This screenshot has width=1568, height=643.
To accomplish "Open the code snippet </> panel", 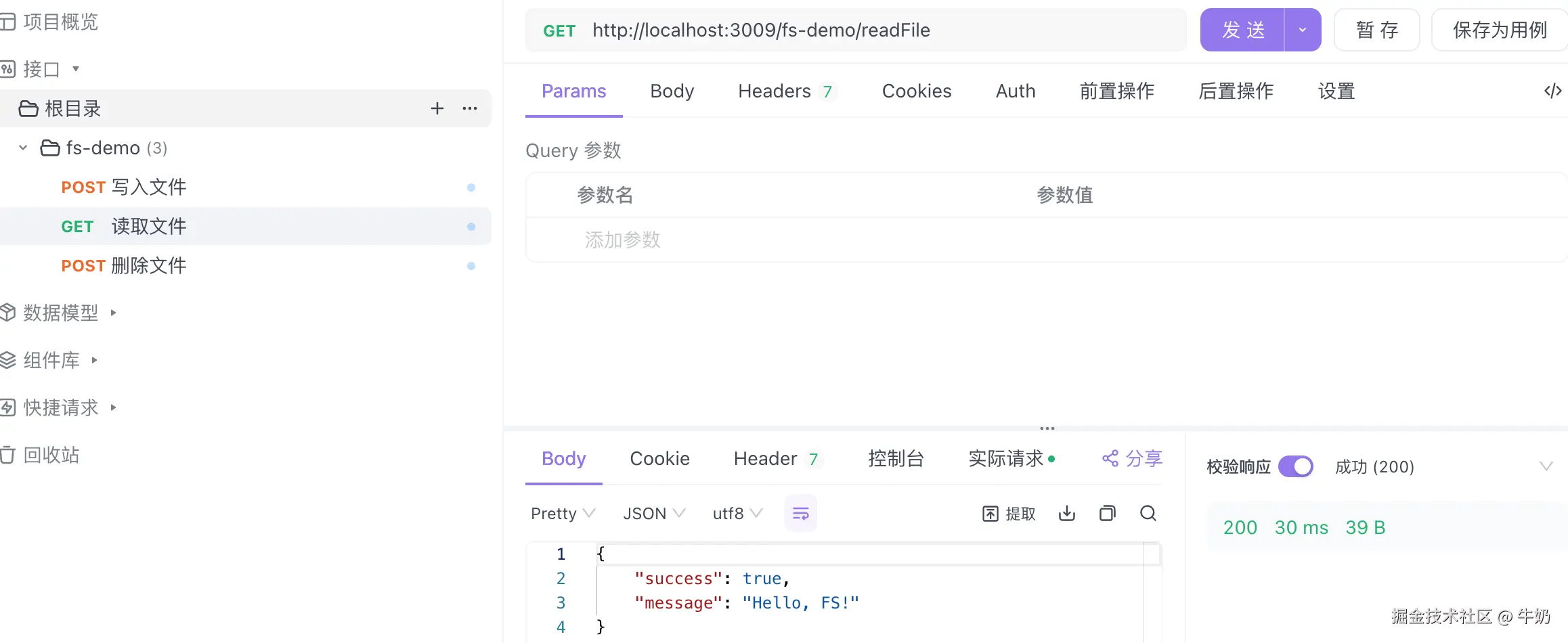I will pyautogui.click(x=1552, y=91).
